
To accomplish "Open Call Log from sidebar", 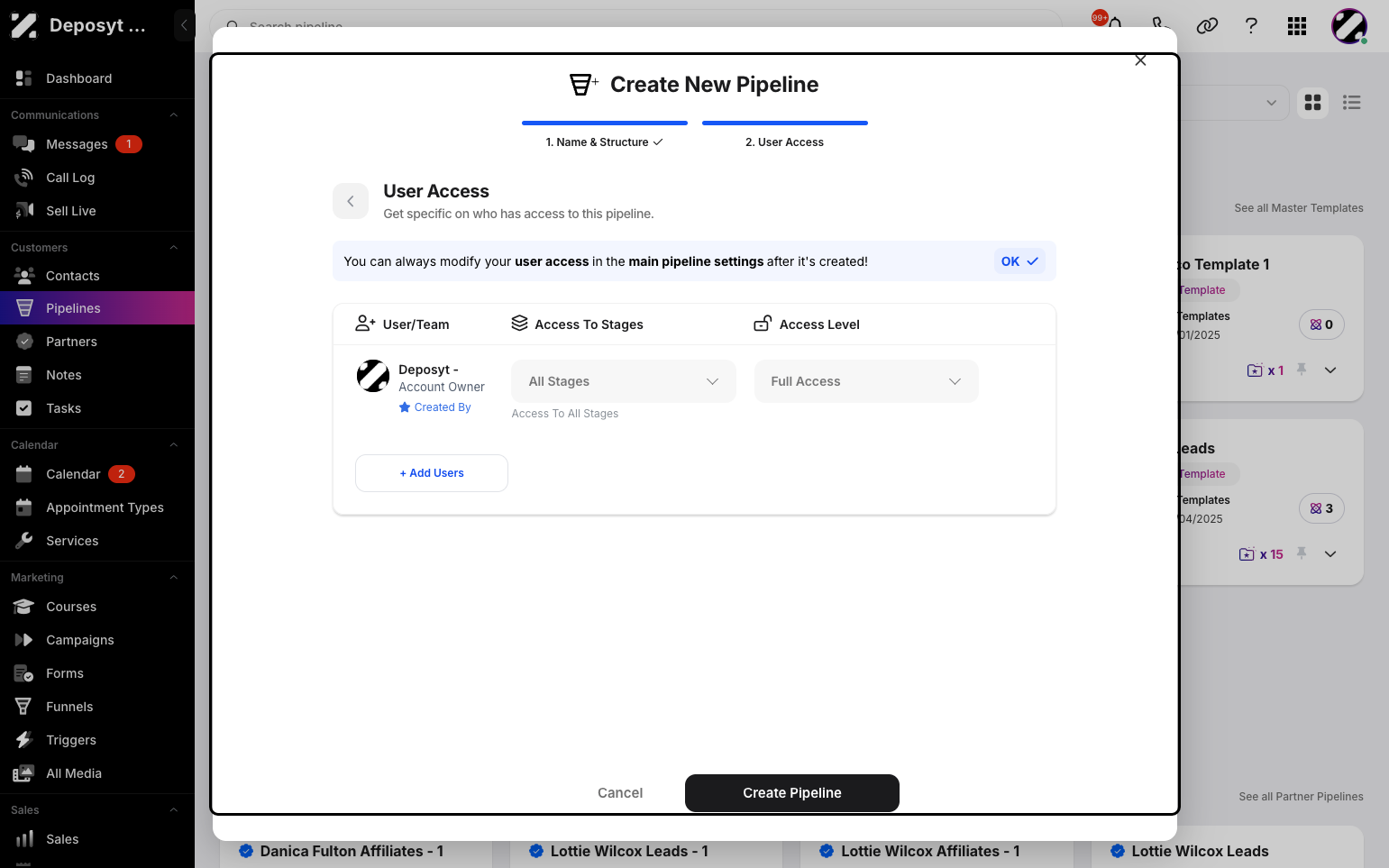I will 97,178.
